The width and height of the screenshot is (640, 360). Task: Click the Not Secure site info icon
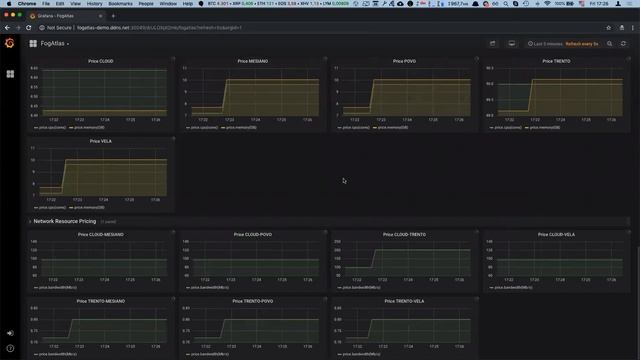pyautogui.click(x=42, y=28)
